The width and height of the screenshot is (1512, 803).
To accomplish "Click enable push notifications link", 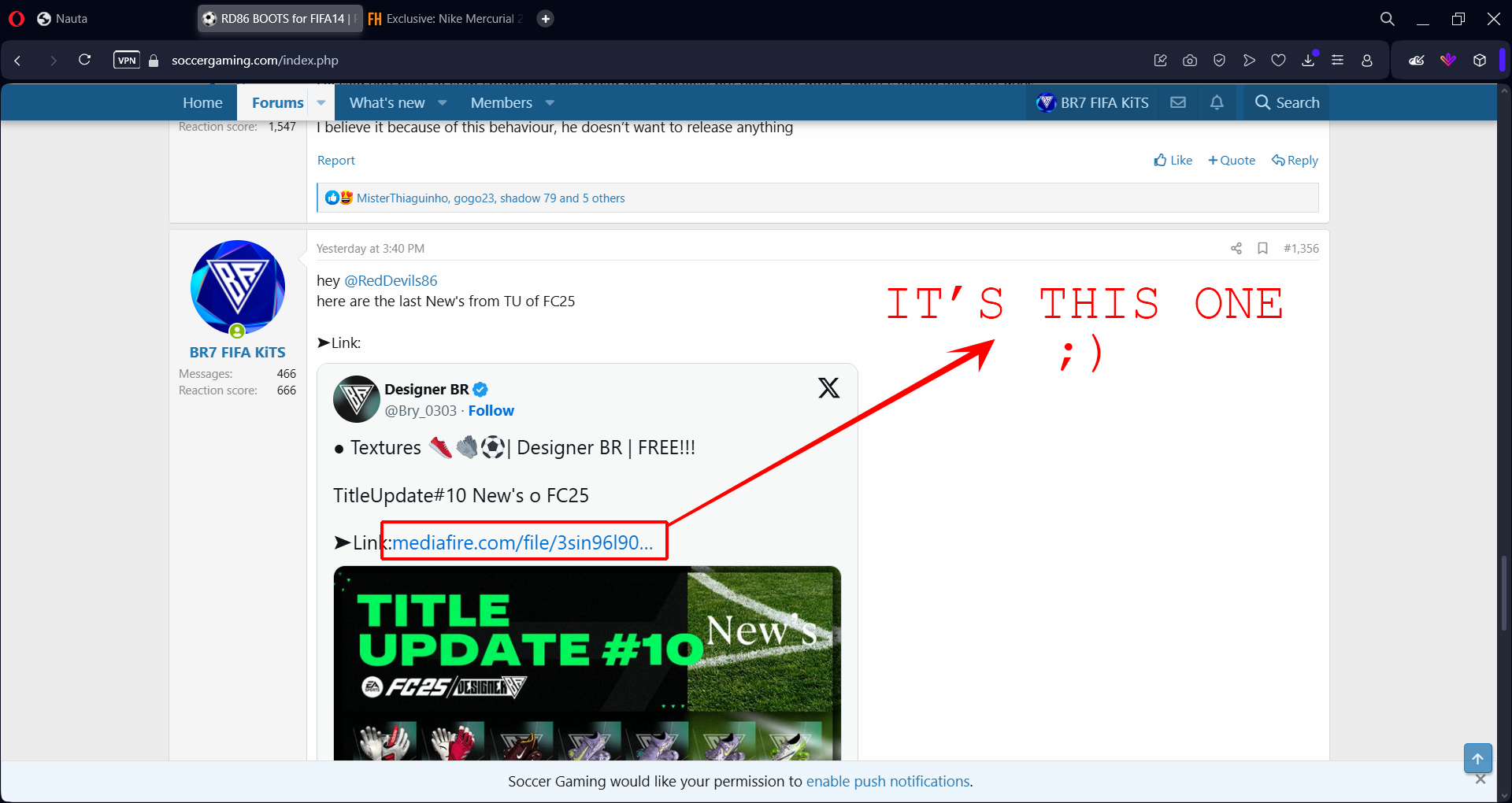I will tap(888, 781).
